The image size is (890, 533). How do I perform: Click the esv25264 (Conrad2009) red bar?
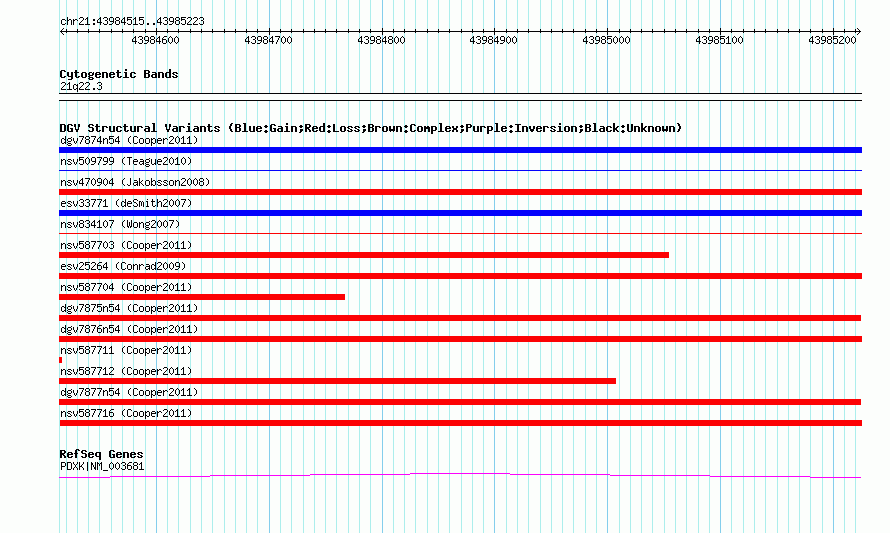[460, 276]
